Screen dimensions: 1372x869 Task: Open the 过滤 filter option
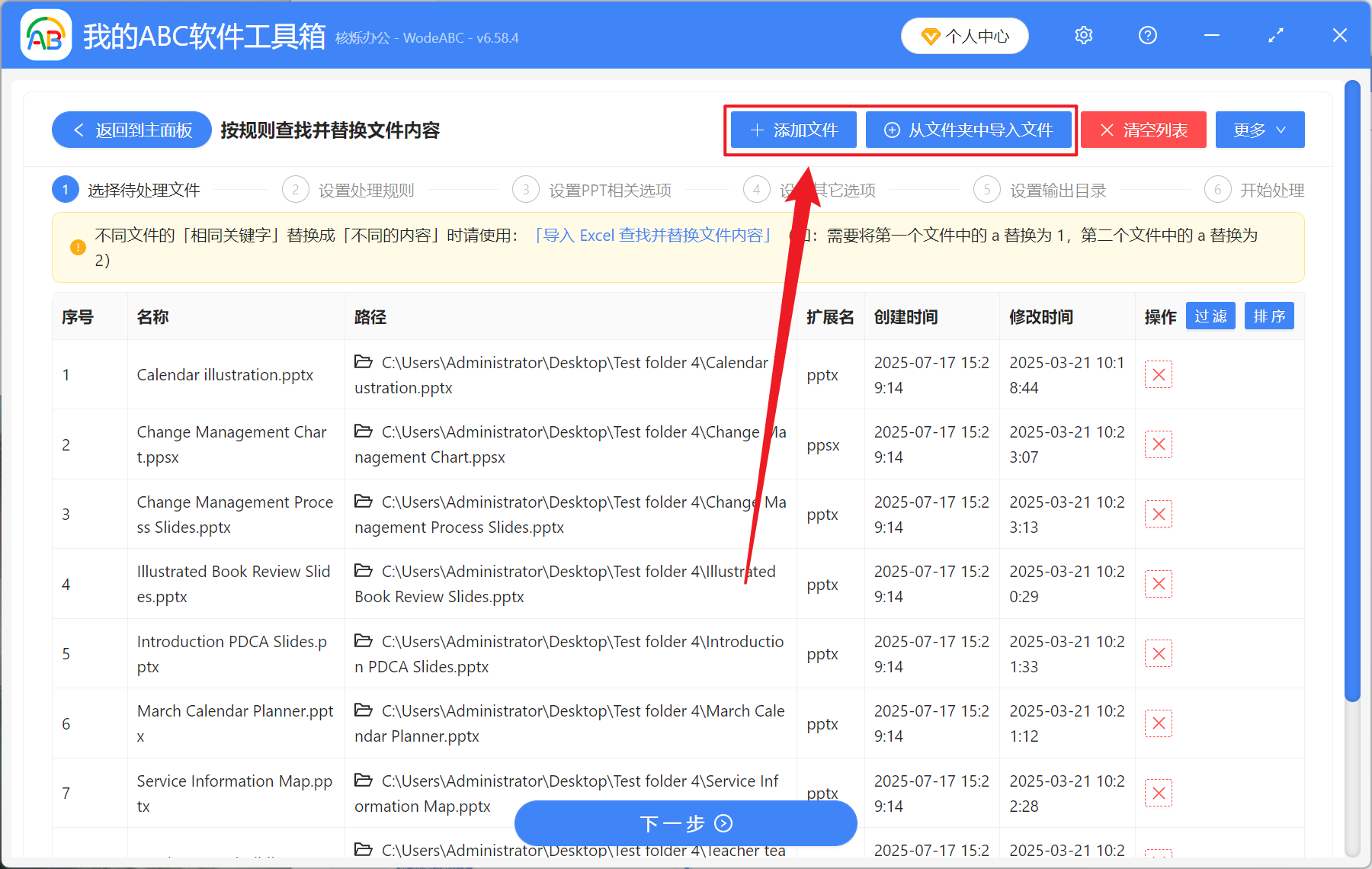click(x=1210, y=316)
